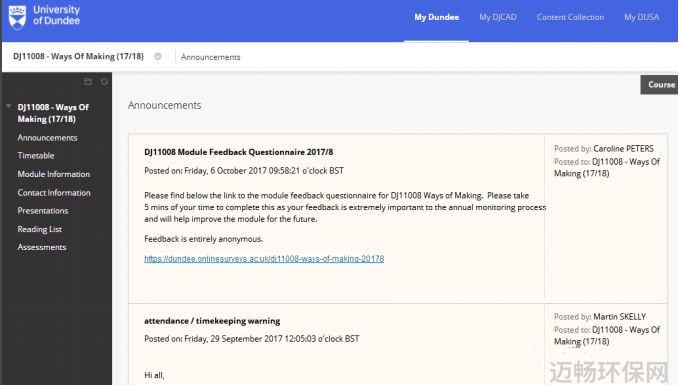Open the dundee.onlinesurveys.ac.uk questionnaire link

pos(264,259)
